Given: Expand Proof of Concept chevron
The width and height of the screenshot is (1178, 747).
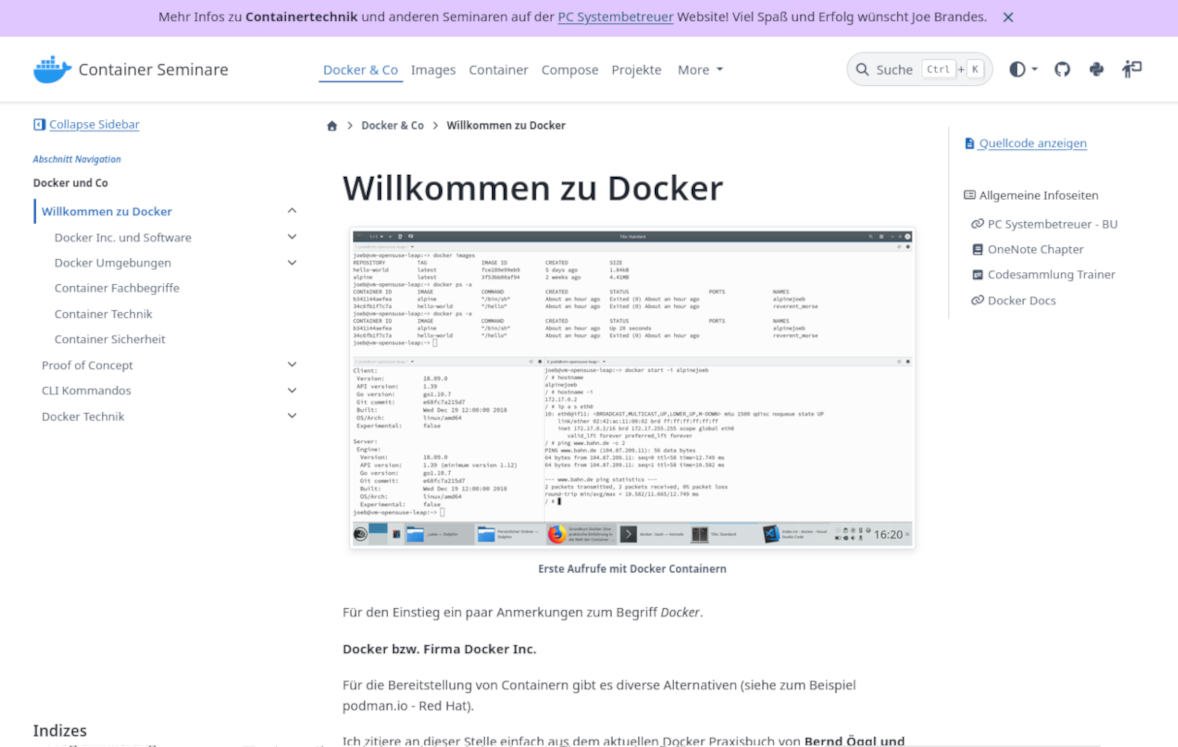Looking at the screenshot, I should (291, 364).
